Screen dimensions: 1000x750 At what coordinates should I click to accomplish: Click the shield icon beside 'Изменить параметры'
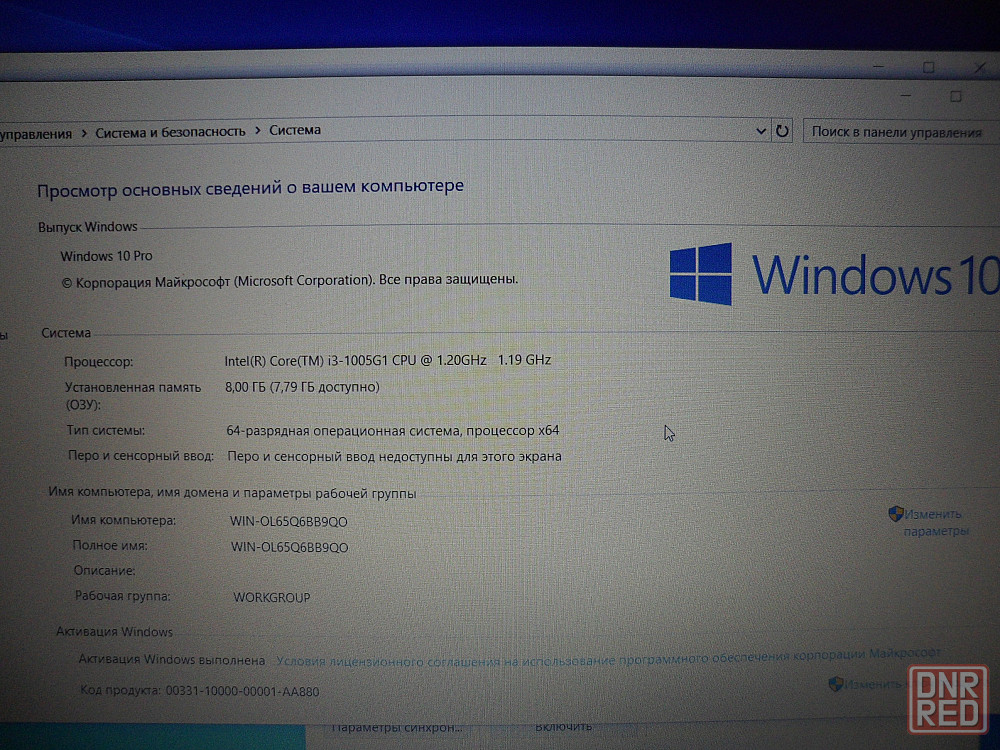click(x=896, y=514)
